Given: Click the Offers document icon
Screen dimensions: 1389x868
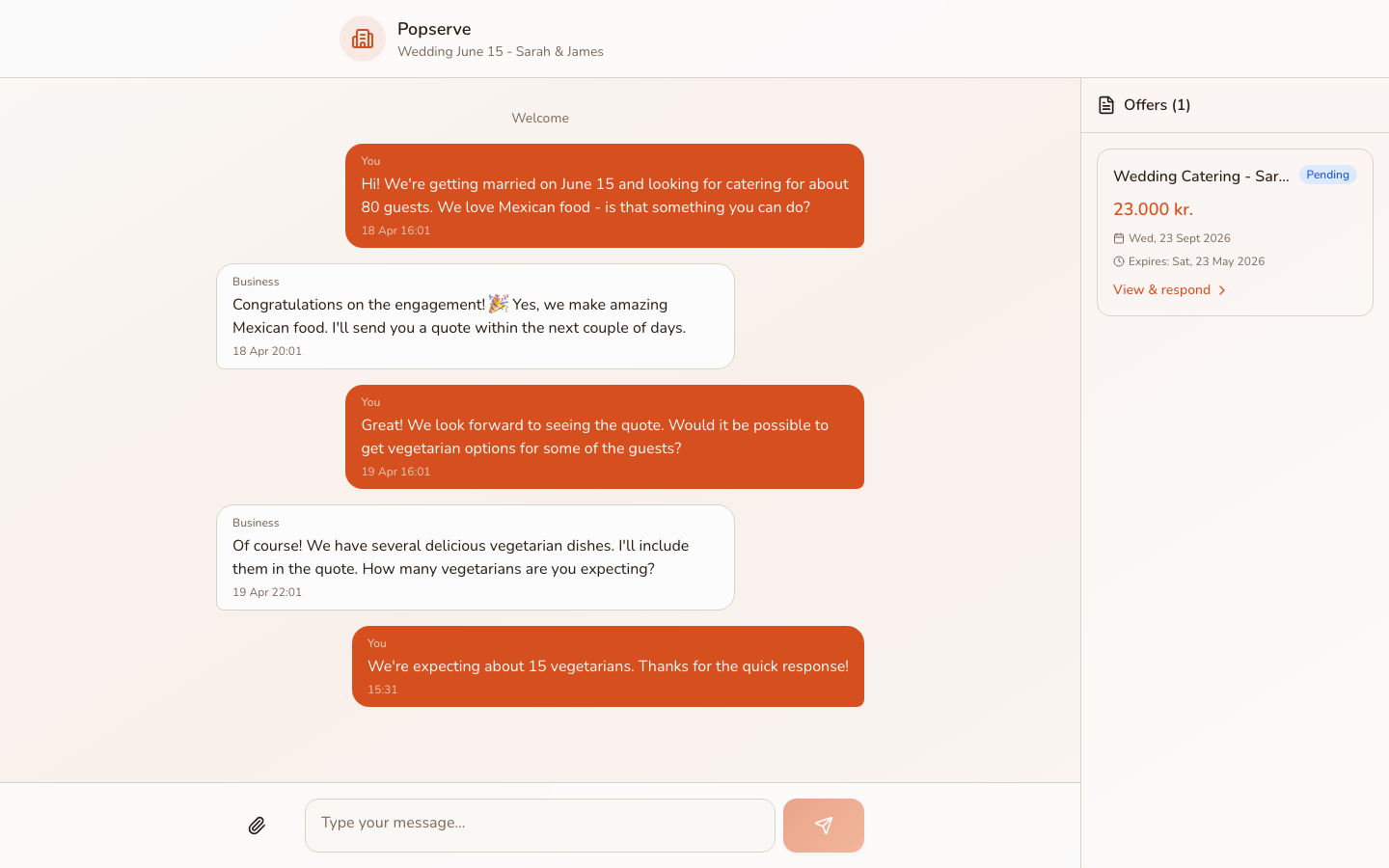Looking at the screenshot, I should tap(1105, 104).
